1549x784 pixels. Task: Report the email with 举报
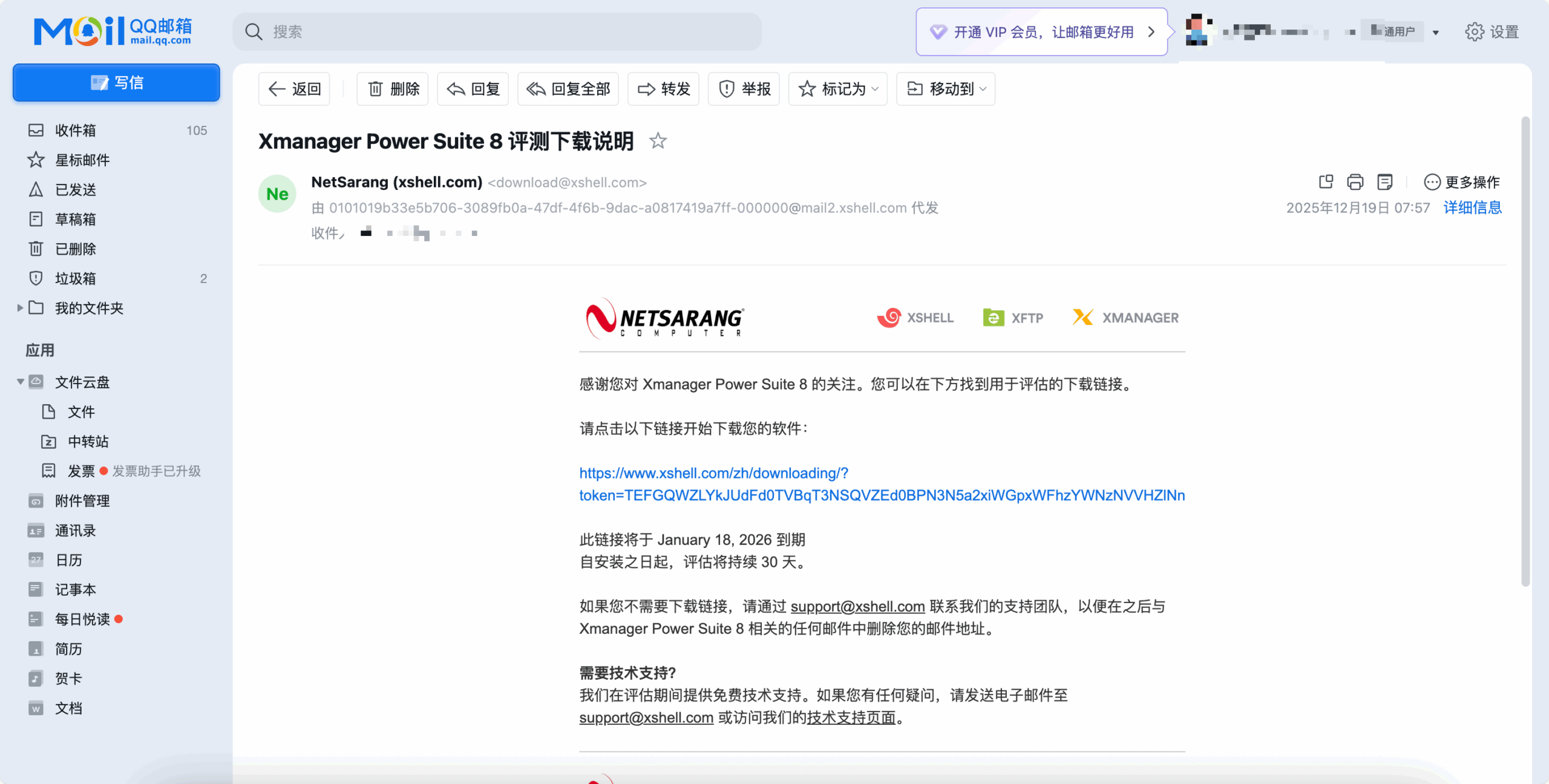(x=744, y=88)
